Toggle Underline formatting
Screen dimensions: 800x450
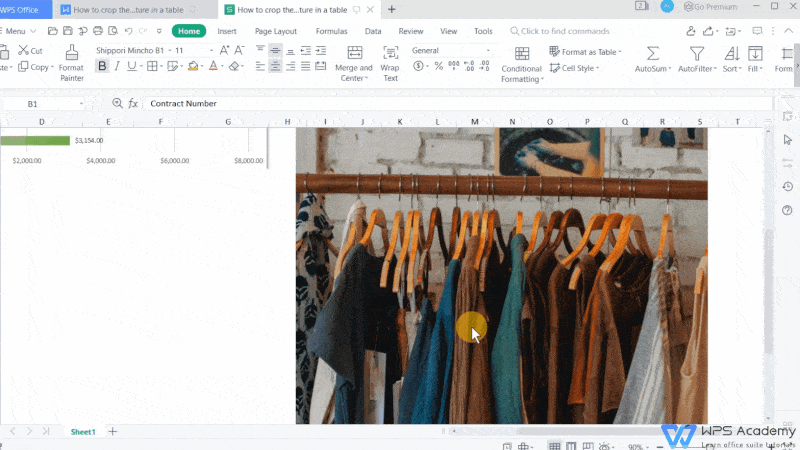[132, 67]
